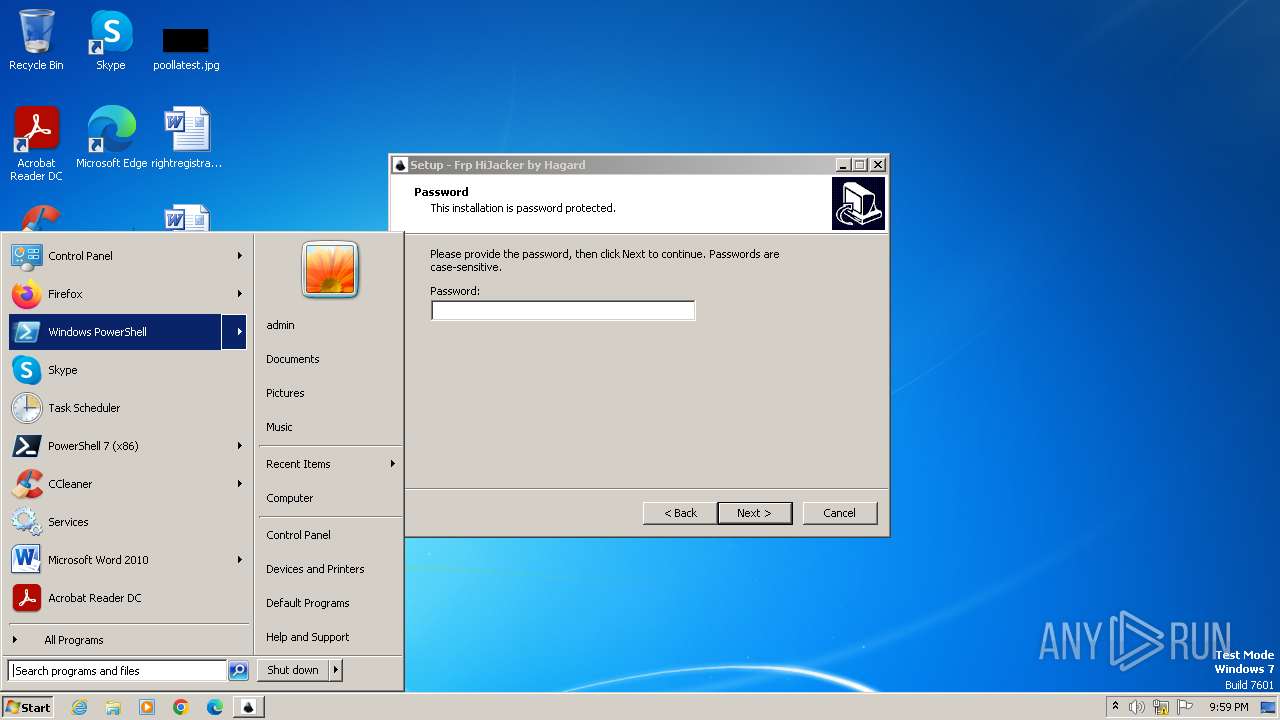The height and width of the screenshot is (720, 1280).
Task: Expand the Microsoft Word 2010 jump list arrow
Action: click(239, 560)
